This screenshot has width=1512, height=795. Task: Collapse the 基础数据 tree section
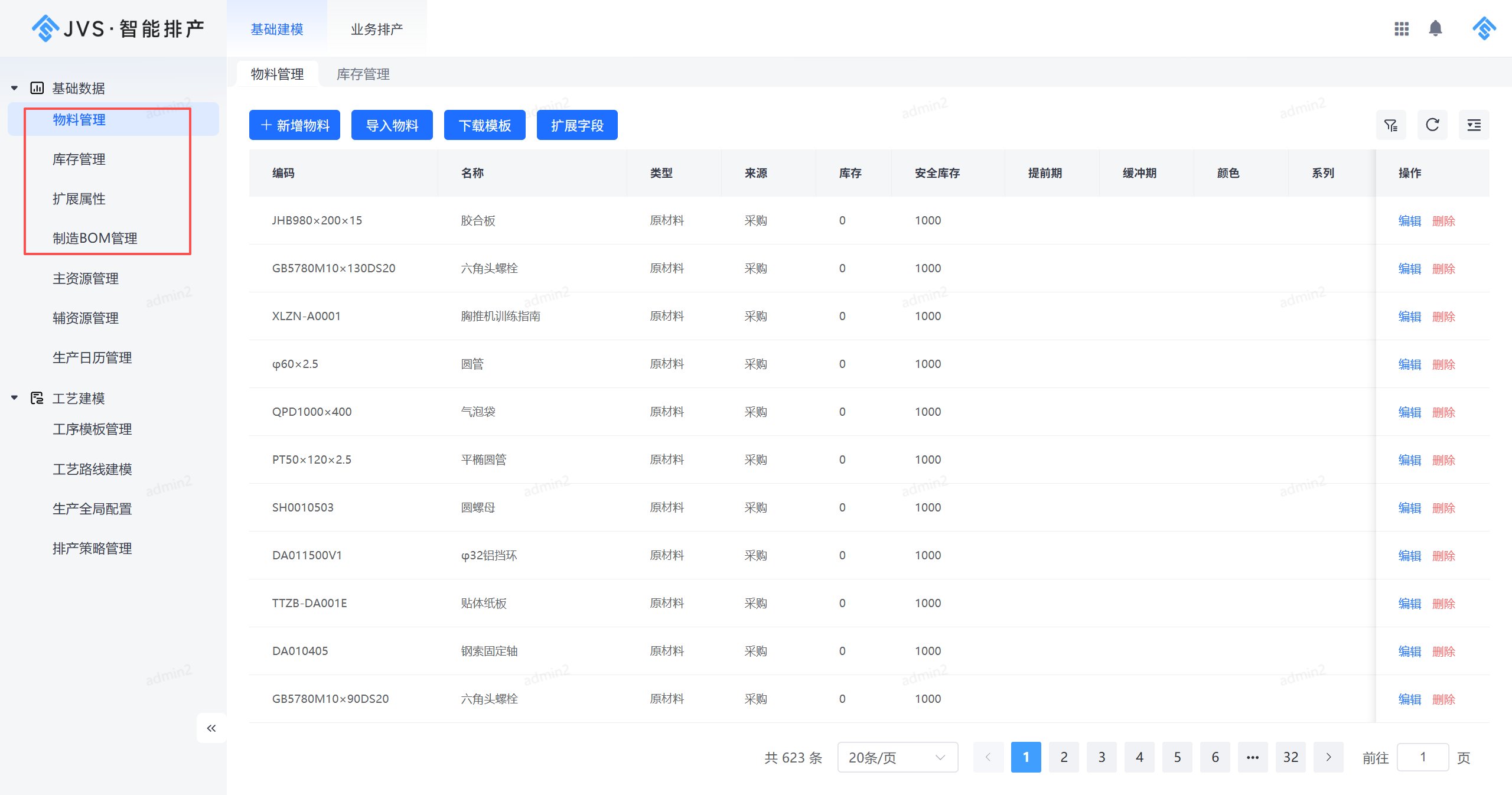[x=14, y=88]
